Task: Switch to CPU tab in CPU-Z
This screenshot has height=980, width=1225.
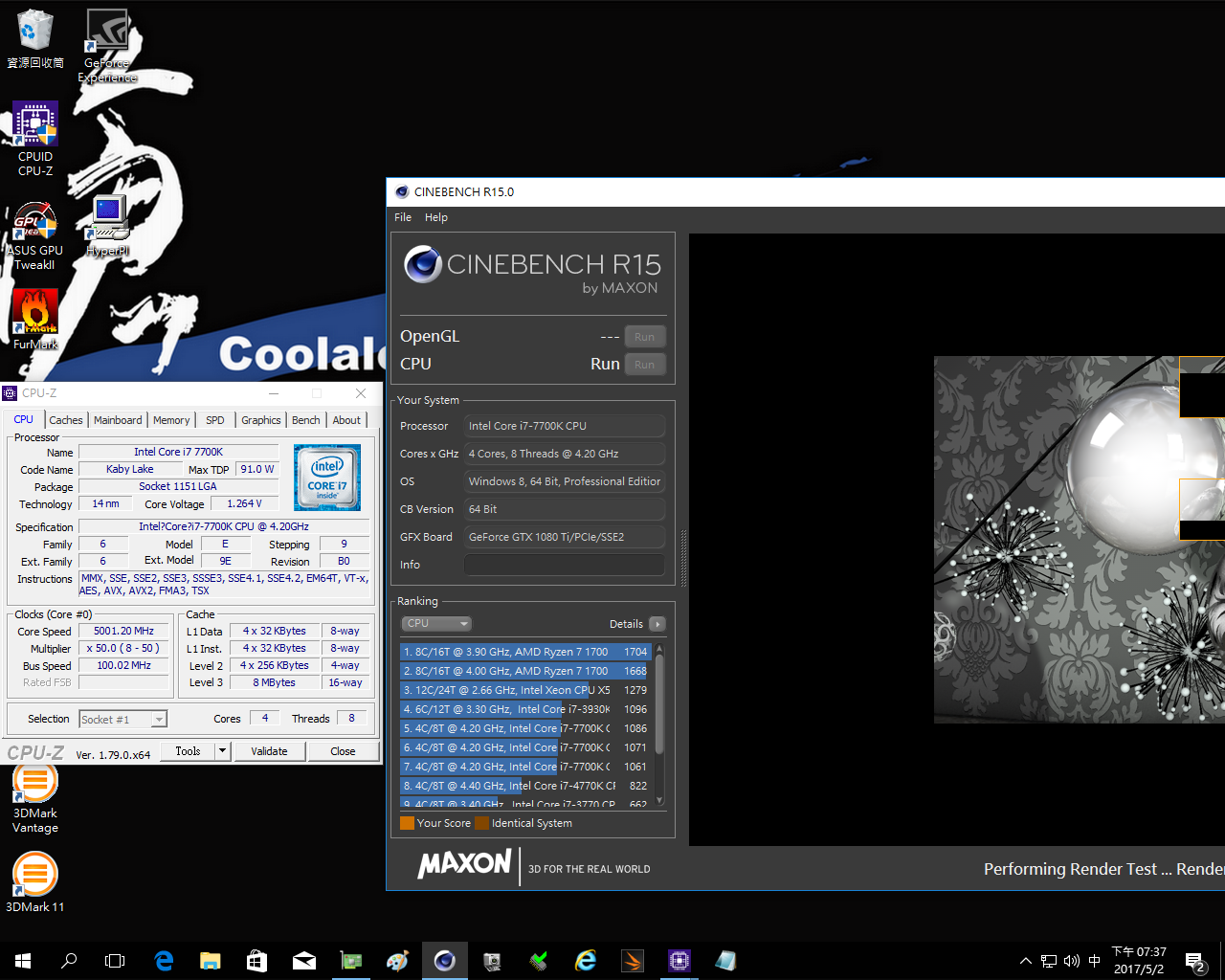Action: pos(24,419)
